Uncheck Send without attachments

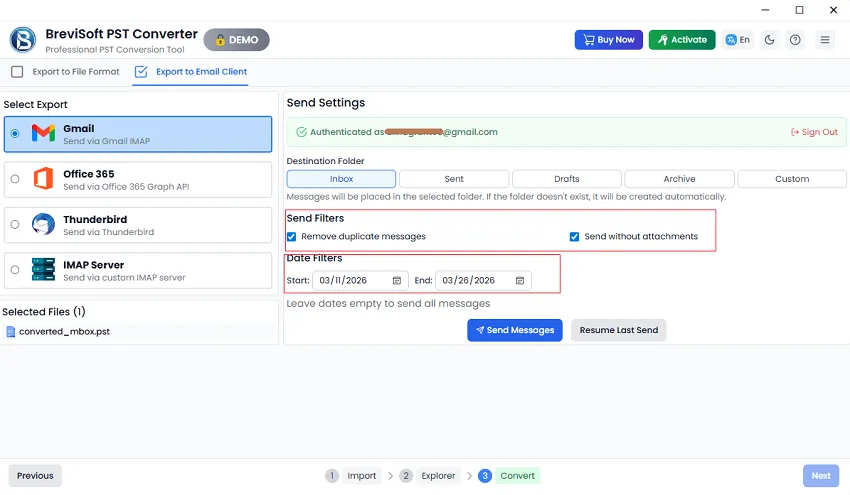[575, 236]
